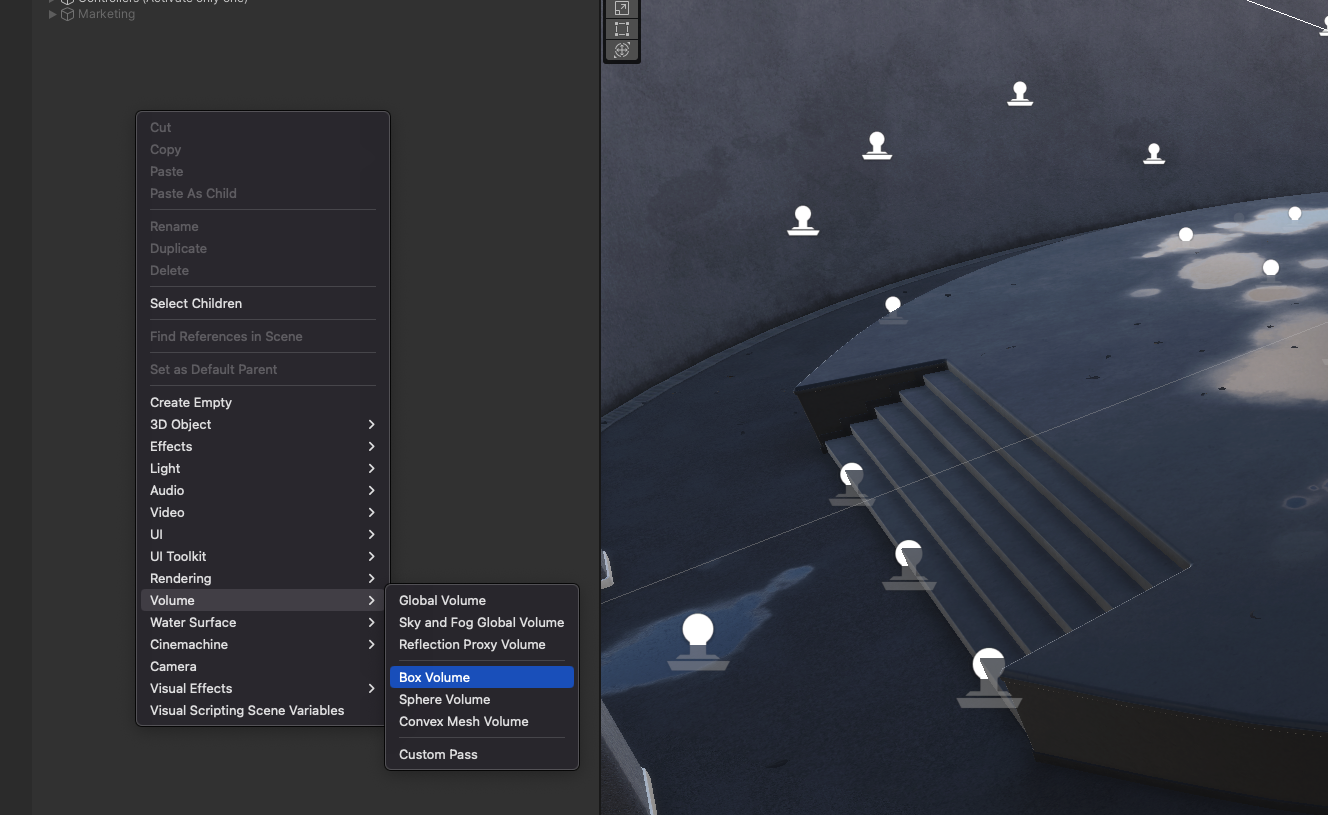Click the greyed Rename menu entry
1328x815 pixels.
click(x=263, y=226)
